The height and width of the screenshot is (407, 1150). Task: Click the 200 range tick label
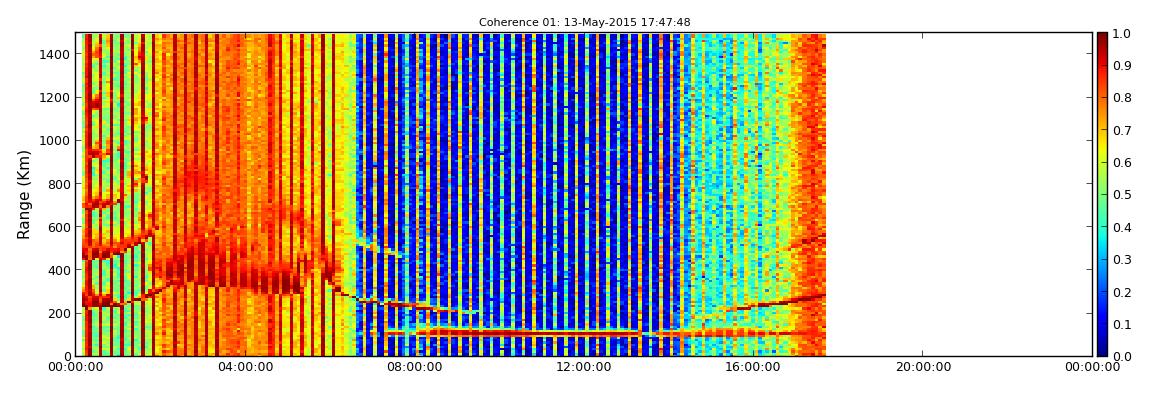tap(59, 314)
